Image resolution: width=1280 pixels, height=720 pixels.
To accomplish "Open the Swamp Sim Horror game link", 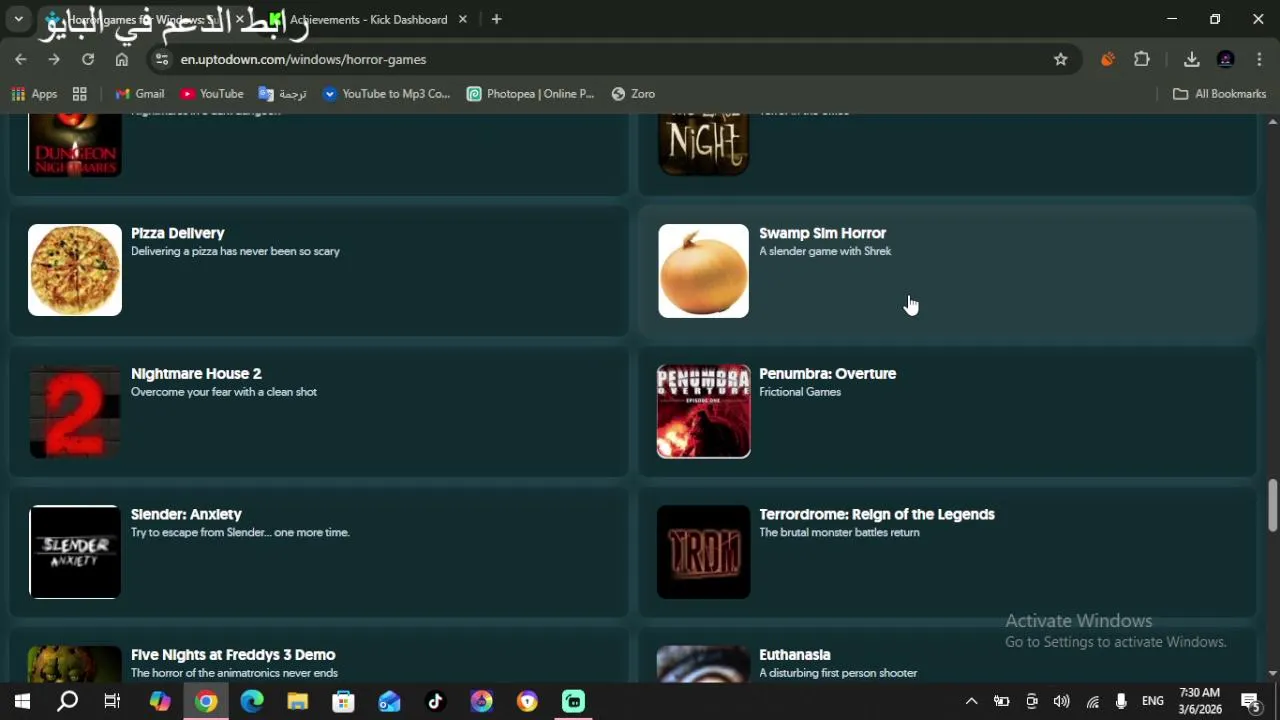I will point(822,233).
